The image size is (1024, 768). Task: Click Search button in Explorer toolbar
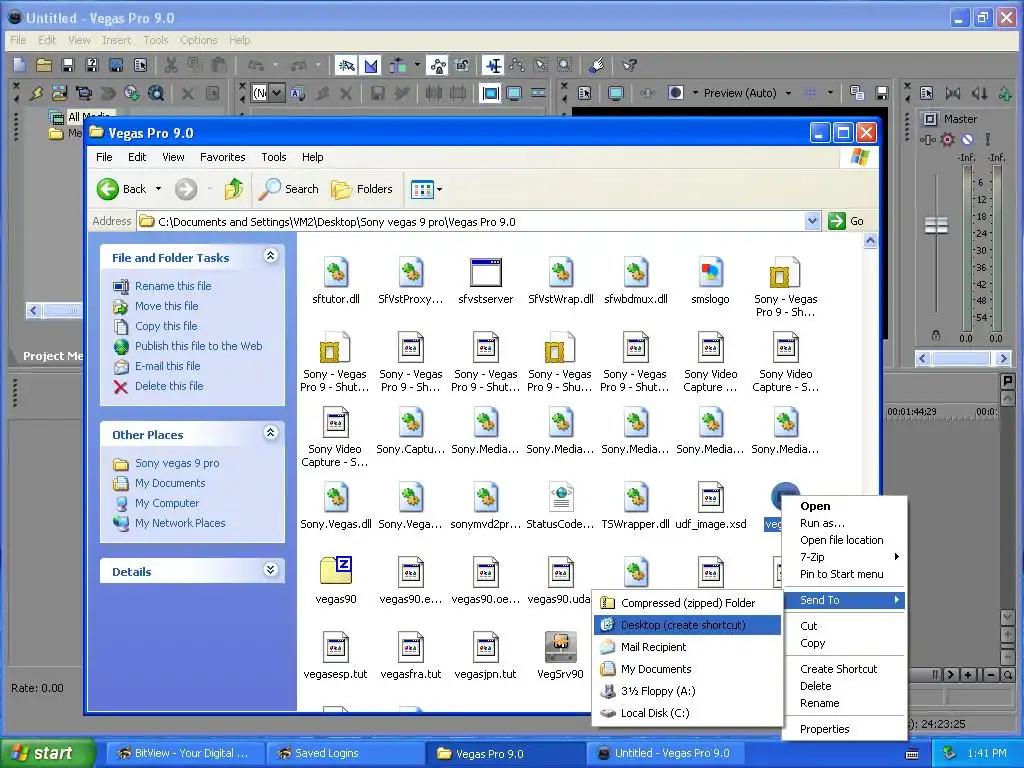tap(289, 189)
